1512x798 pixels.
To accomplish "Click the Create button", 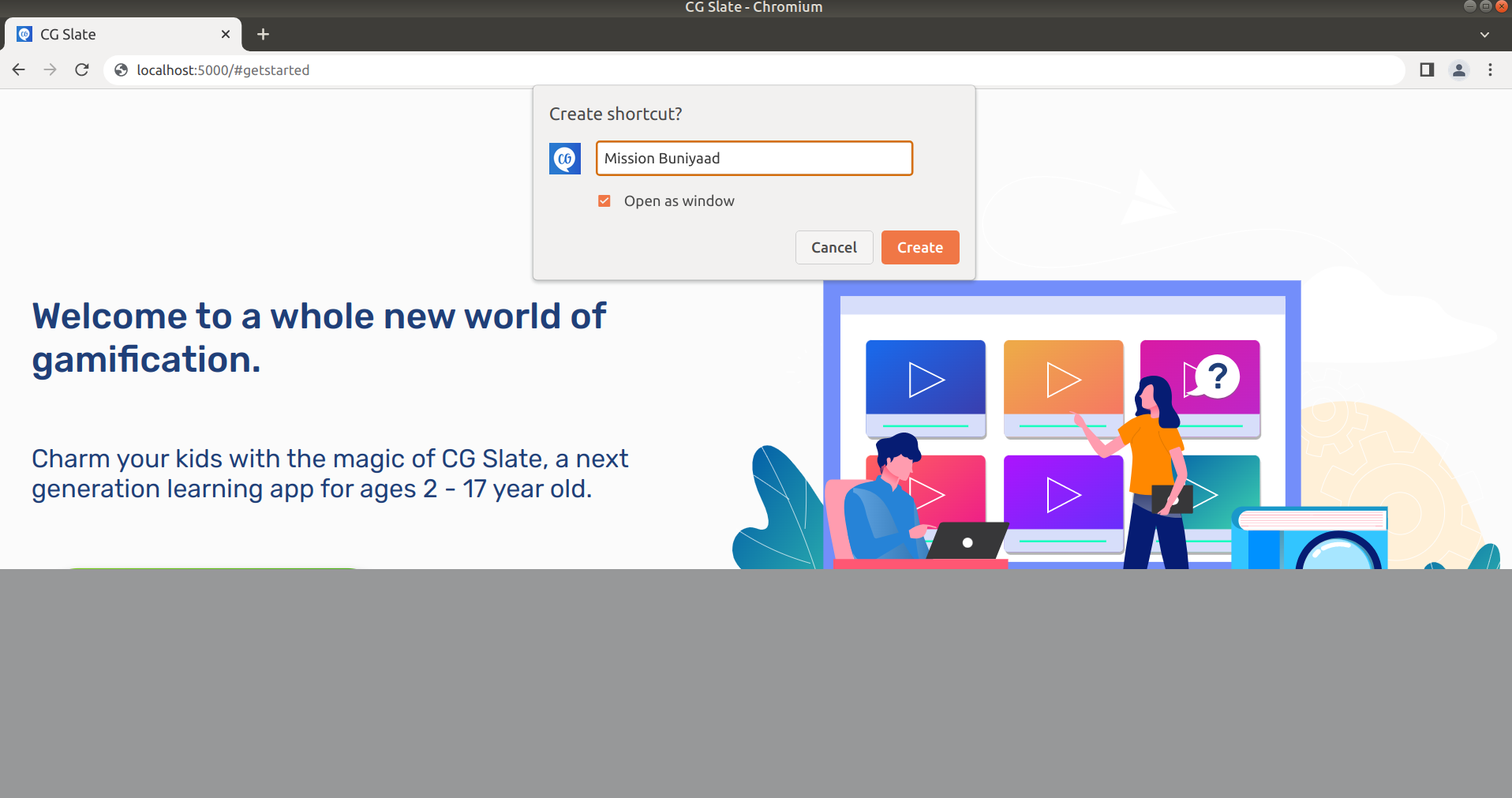I will click(x=920, y=248).
